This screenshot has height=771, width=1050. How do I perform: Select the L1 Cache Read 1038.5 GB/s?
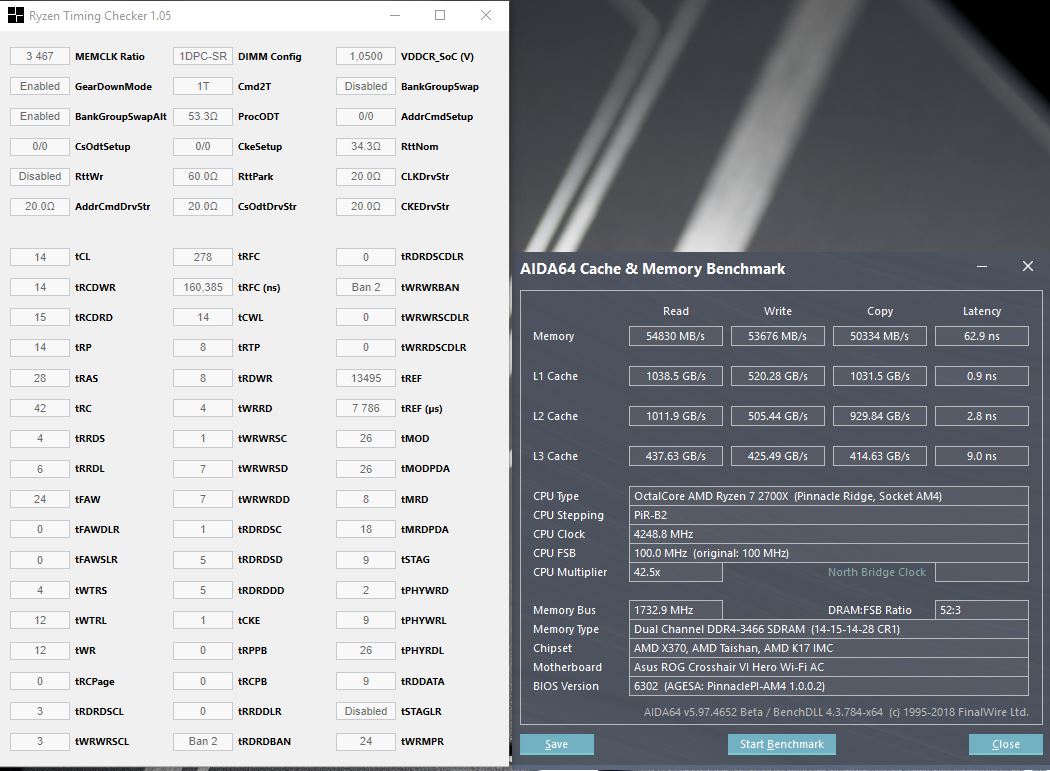(x=676, y=376)
